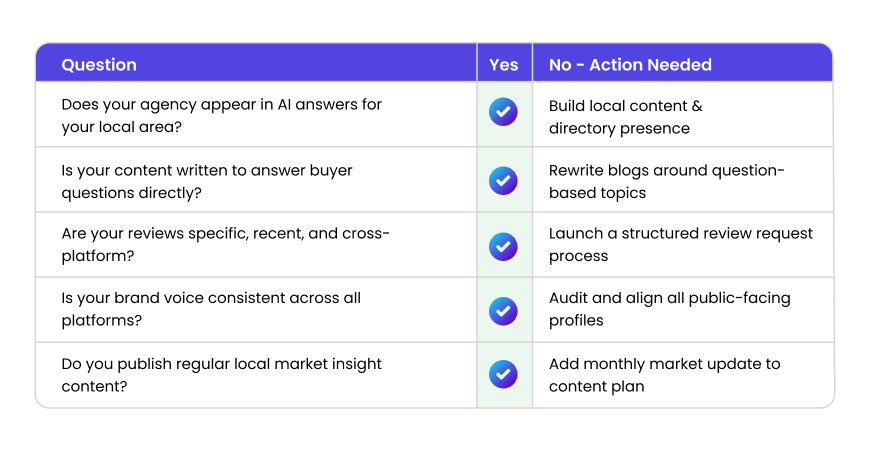This screenshot has height=450, width=870.
Task: Click 'Add monthly market update to content plan'
Action: [x=664, y=374]
